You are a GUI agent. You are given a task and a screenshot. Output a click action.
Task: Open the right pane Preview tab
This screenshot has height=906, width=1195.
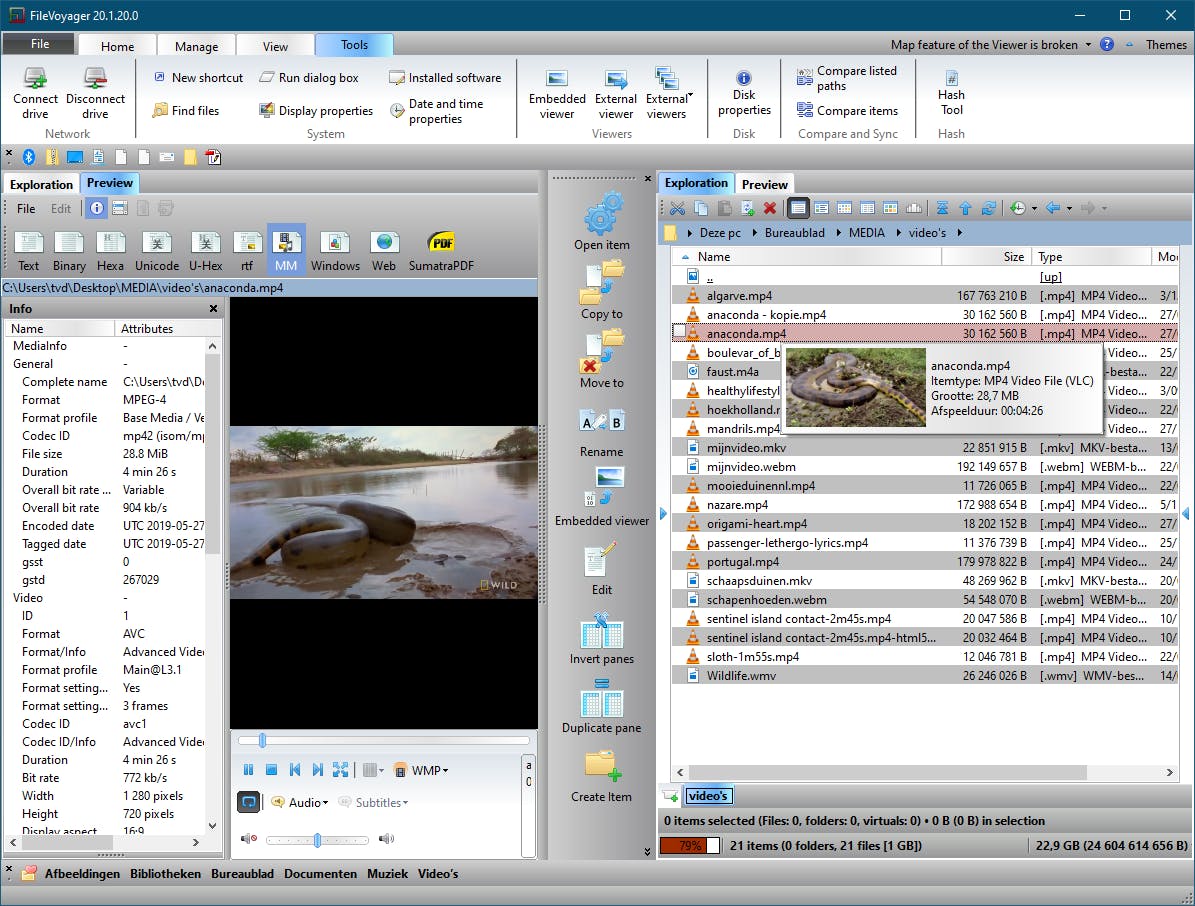click(764, 184)
